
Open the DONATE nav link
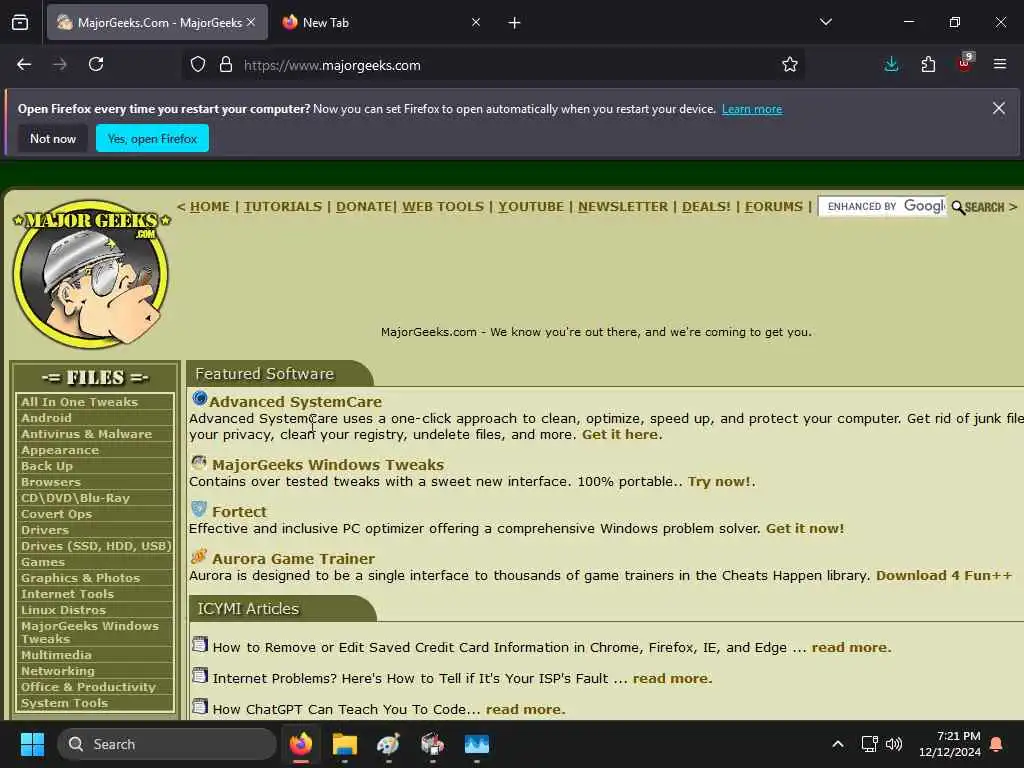[x=364, y=206]
